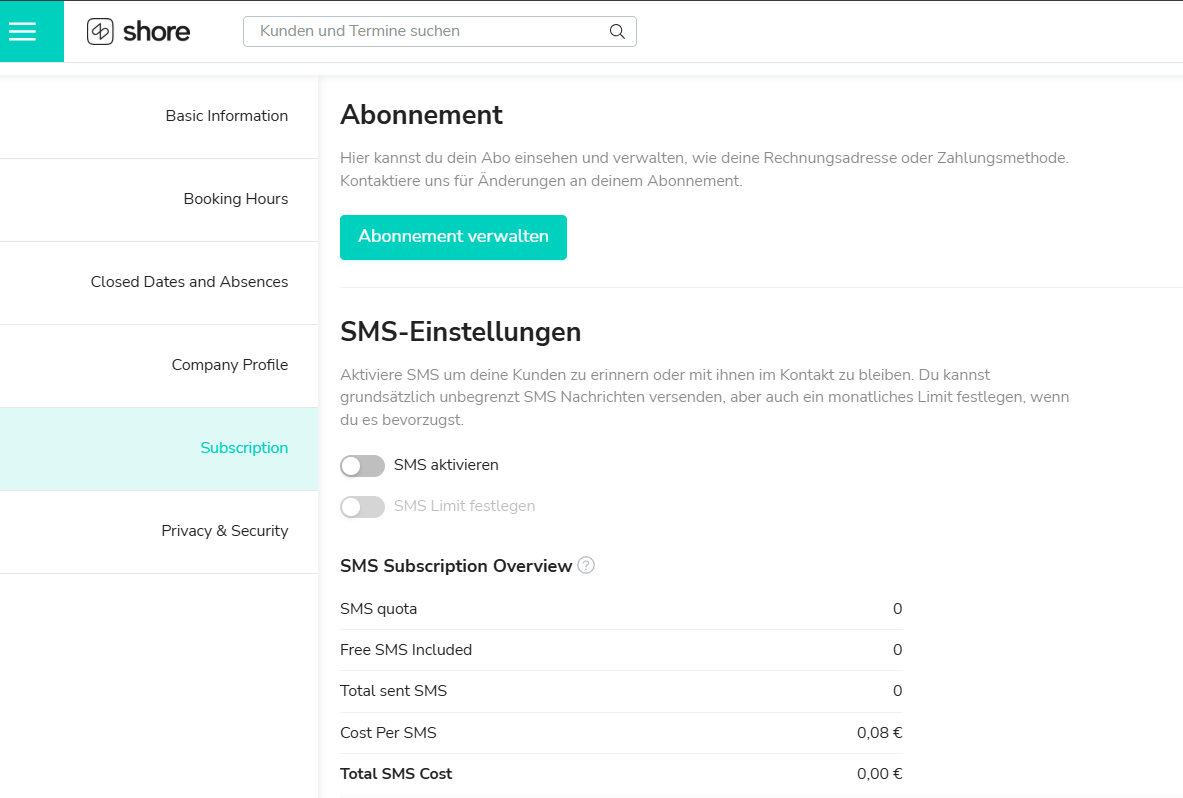Image resolution: width=1183 pixels, height=798 pixels.
Task: Open the hamburger navigation menu
Action: pyautogui.click(x=22, y=32)
